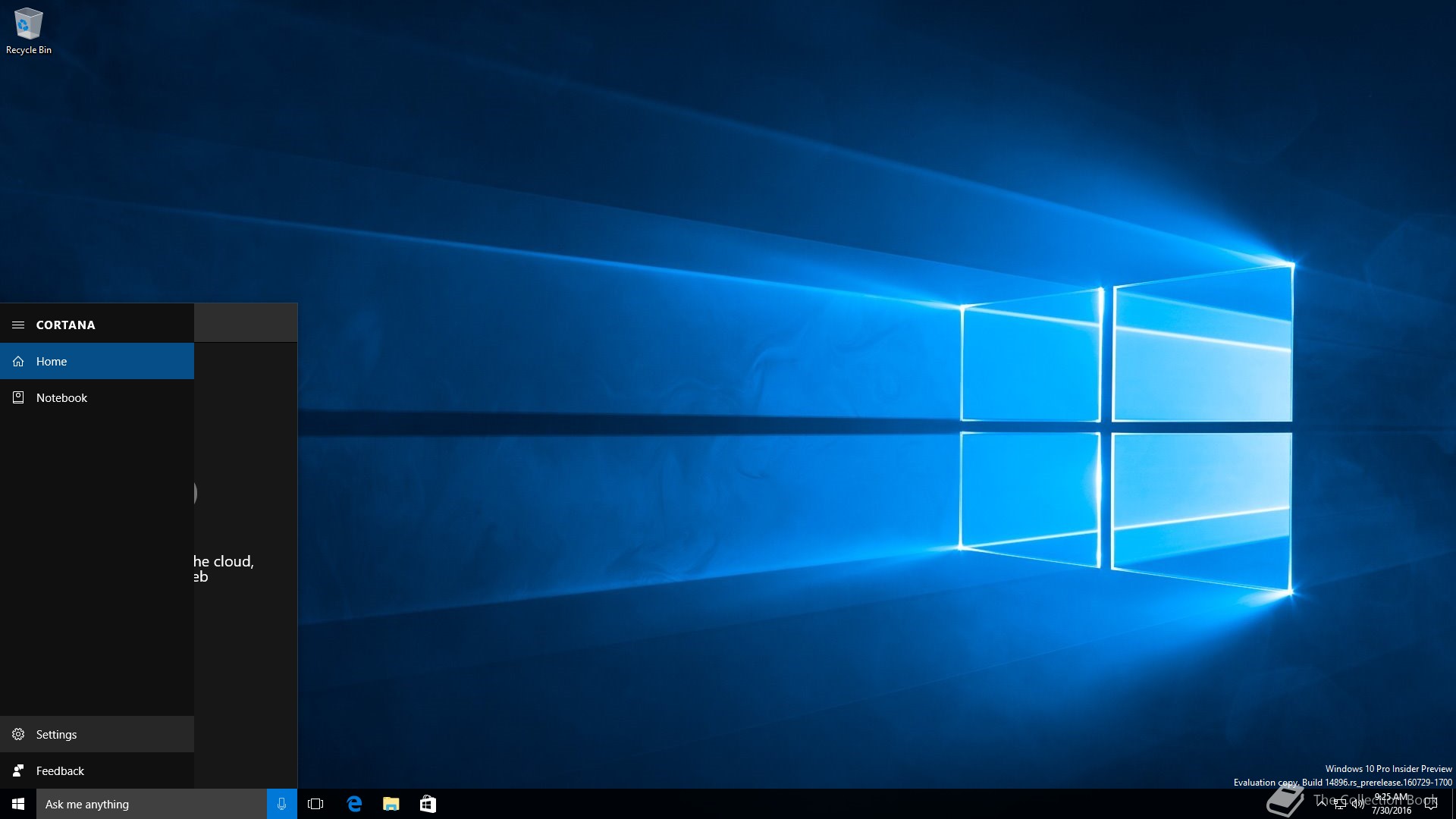Collapse the Cortana hamburger menu

18,325
